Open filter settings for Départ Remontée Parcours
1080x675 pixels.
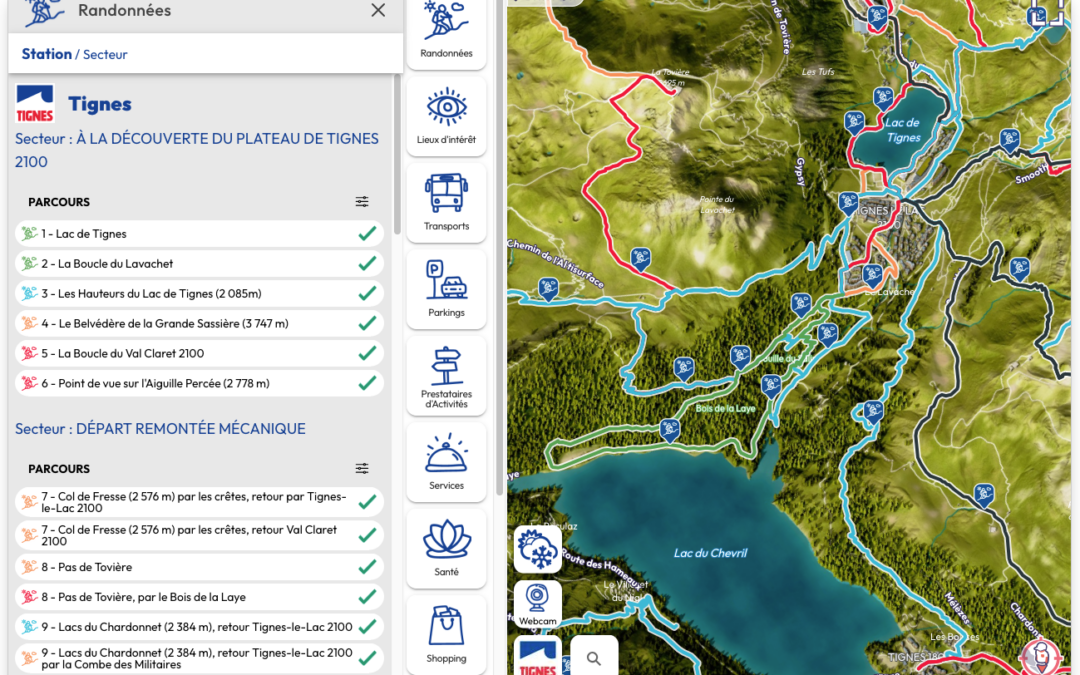point(362,468)
